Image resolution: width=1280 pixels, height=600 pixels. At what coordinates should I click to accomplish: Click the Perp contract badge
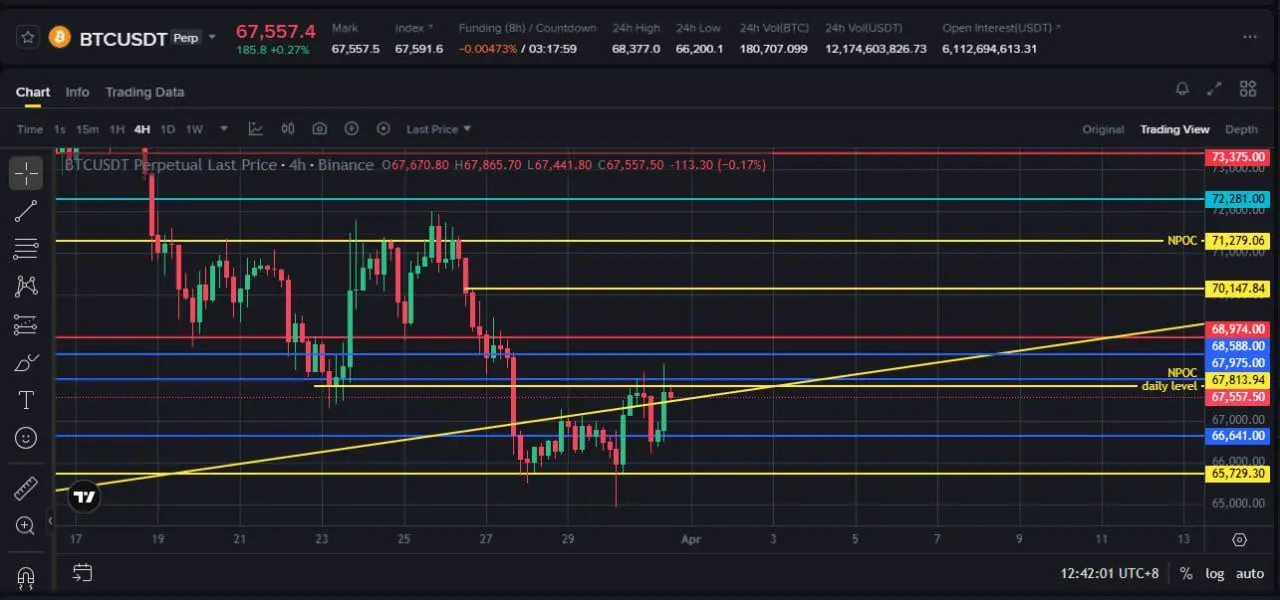pyautogui.click(x=186, y=38)
